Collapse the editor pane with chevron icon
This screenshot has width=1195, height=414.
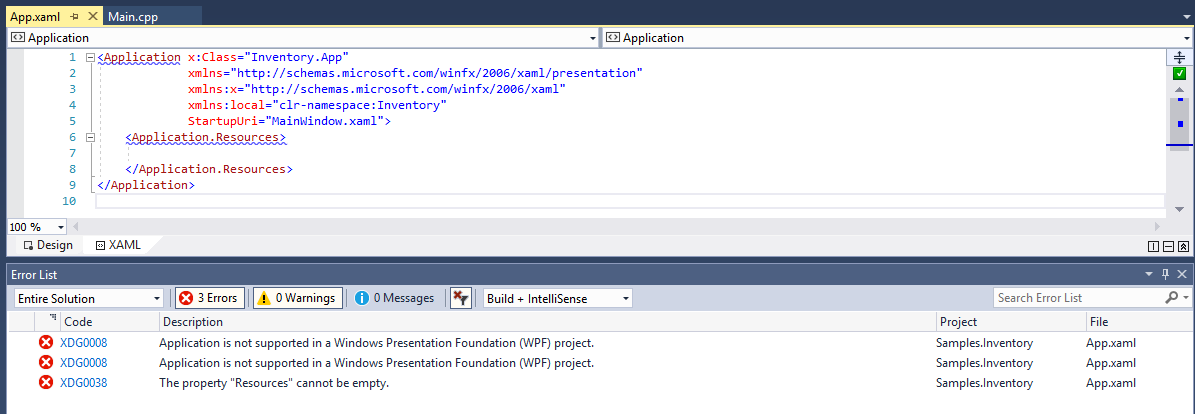tap(1183, 246)
